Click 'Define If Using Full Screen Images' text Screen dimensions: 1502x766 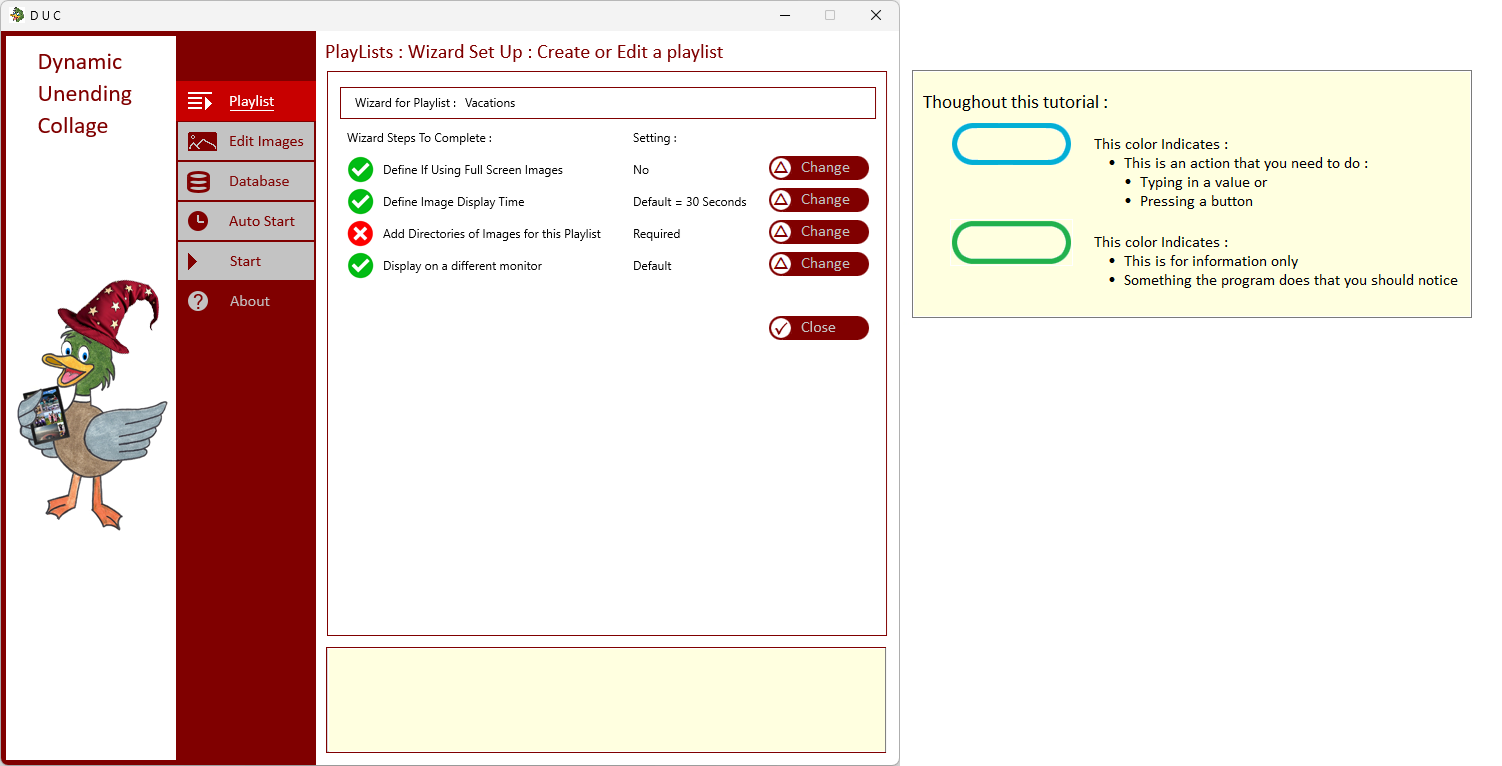coord(473,170)
